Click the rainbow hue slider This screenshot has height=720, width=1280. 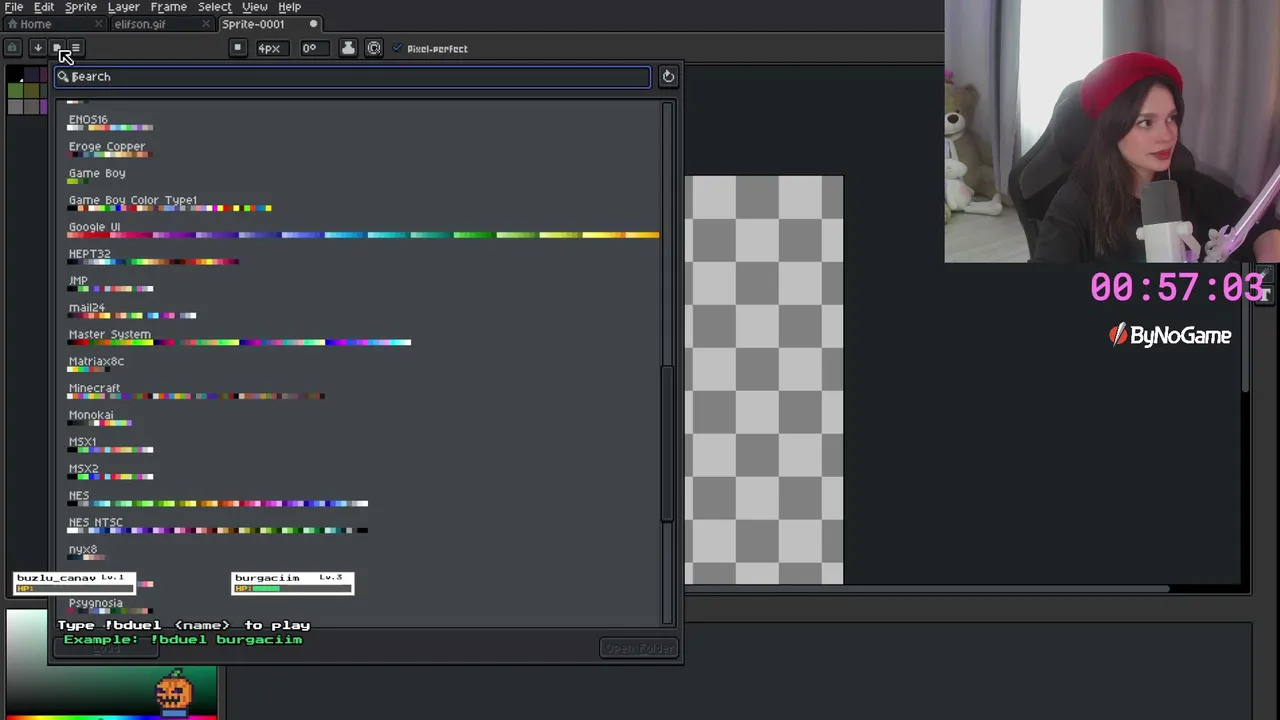[x=111, y=716]
